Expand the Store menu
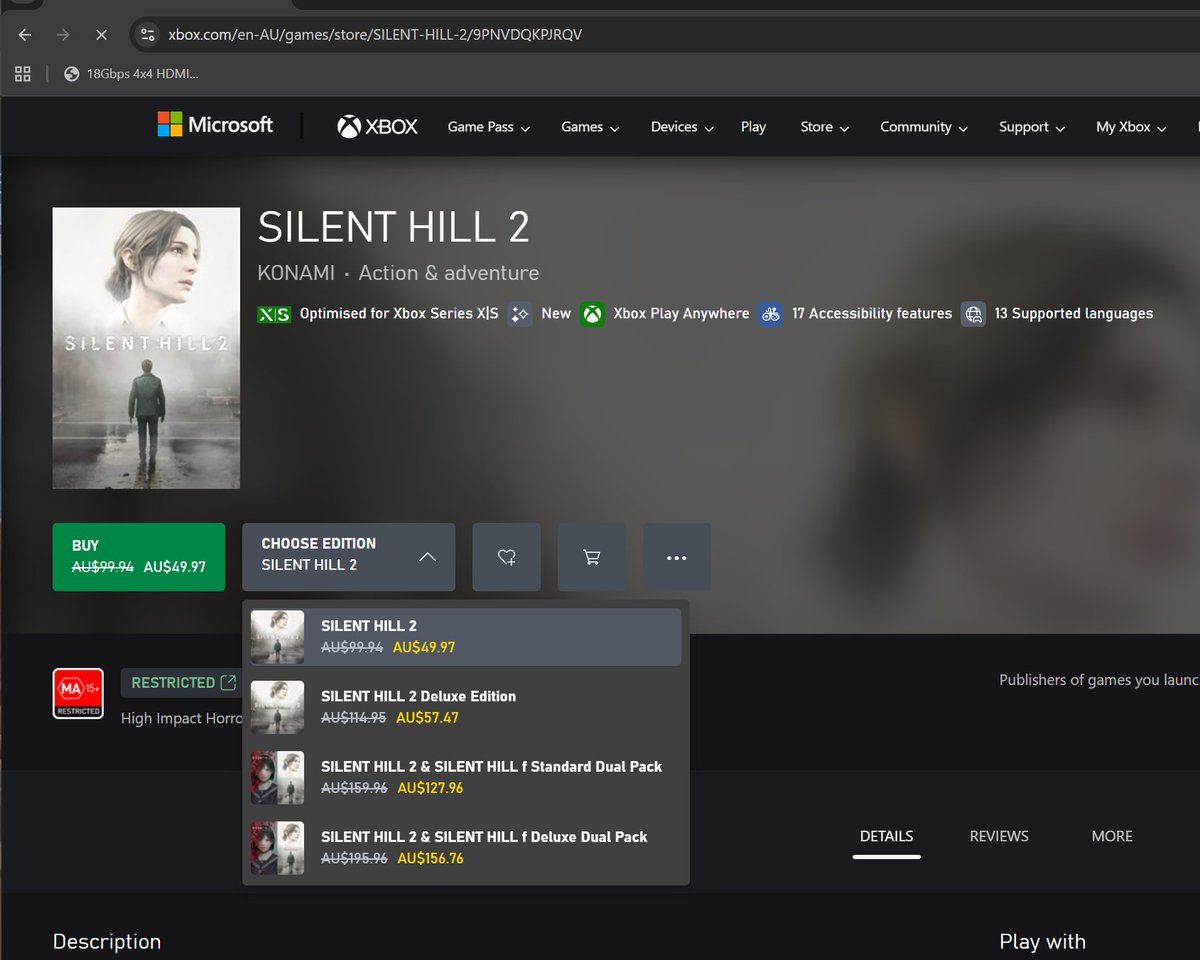This screenshot has height=960, width=1200. [x=824, y=127]
